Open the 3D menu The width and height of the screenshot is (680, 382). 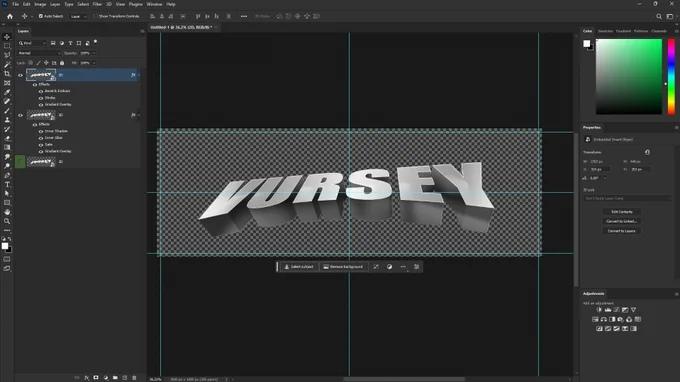(109, 4)
